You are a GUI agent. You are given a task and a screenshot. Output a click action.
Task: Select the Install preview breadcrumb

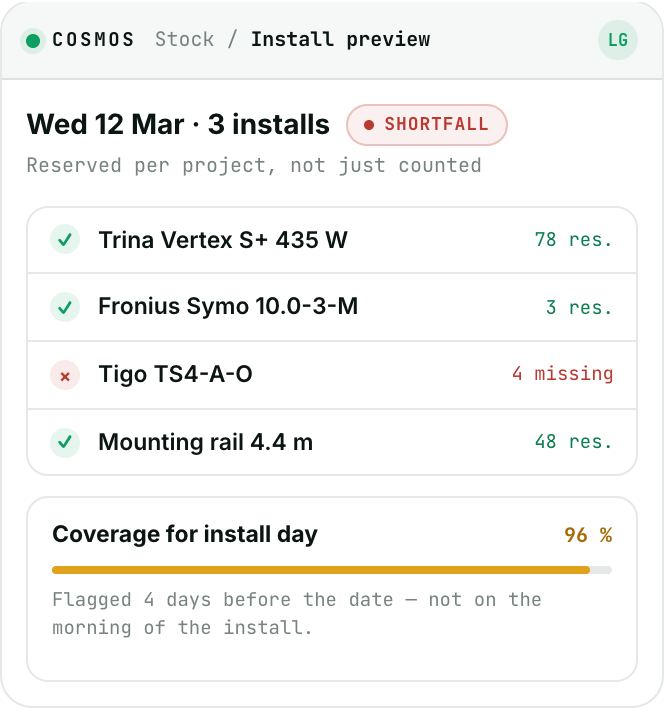point(340,40)
